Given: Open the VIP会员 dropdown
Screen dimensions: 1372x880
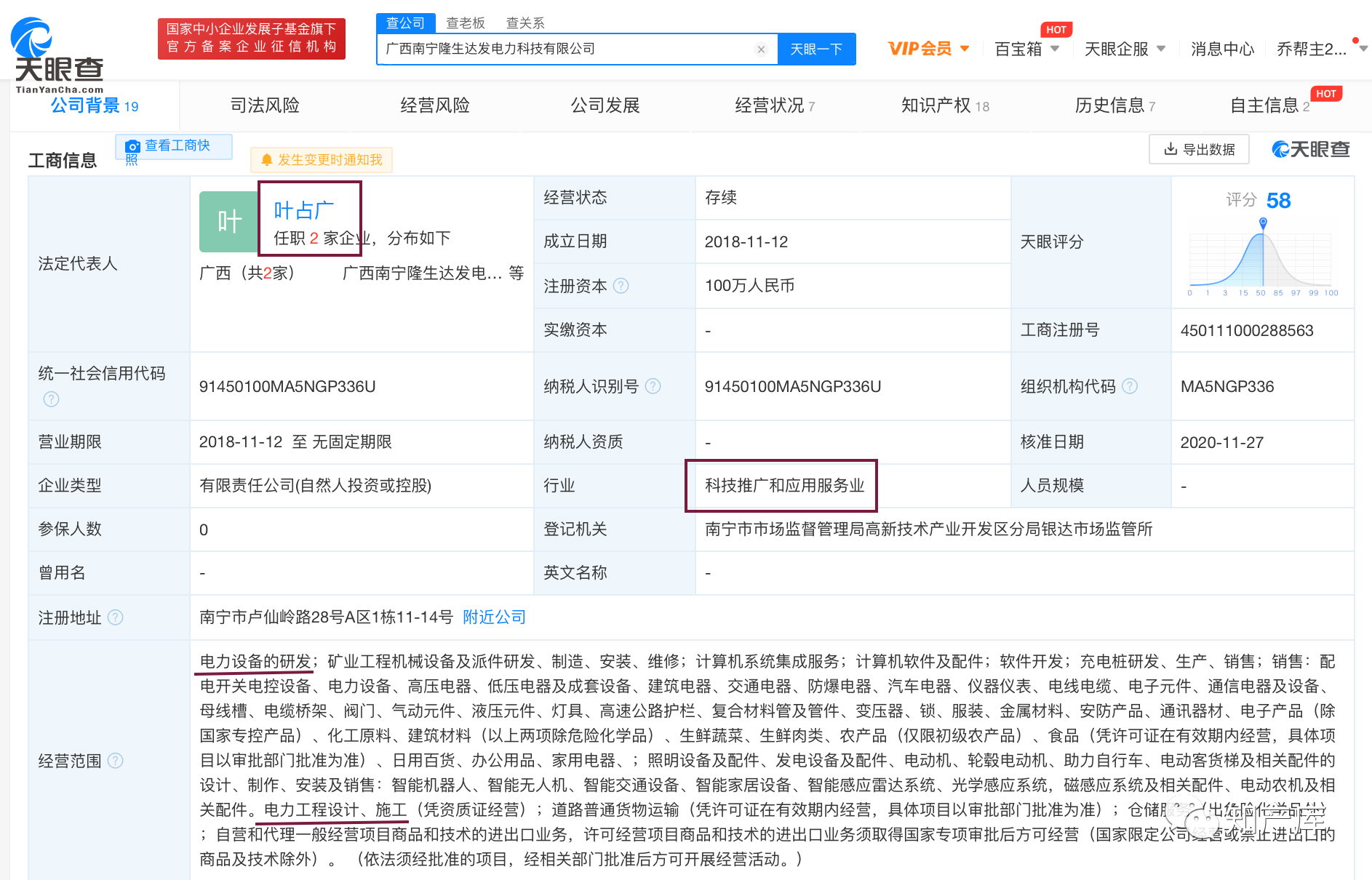Looking at the screenshot, I should 928,49.
